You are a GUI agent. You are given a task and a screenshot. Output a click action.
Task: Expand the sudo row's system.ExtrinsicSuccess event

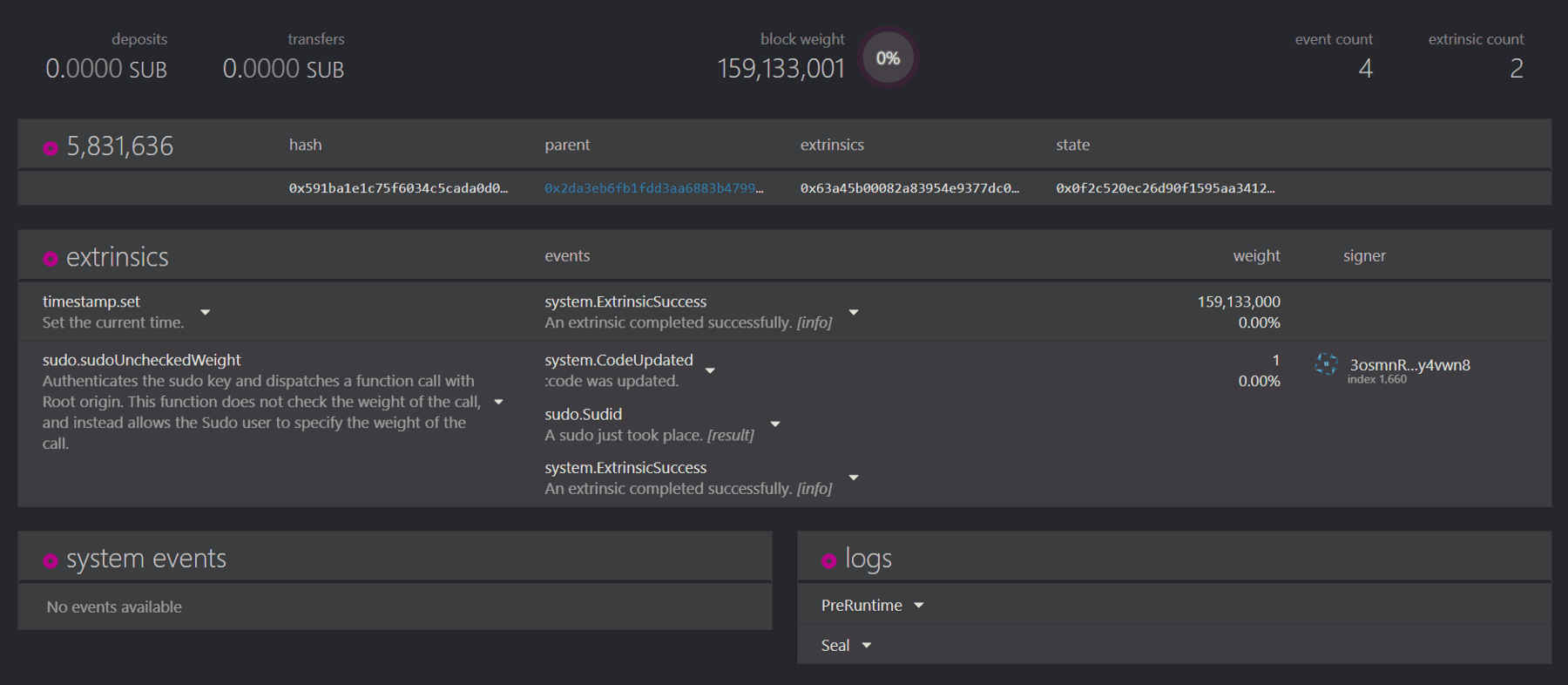pyautogui.click(x=854, y=478)
